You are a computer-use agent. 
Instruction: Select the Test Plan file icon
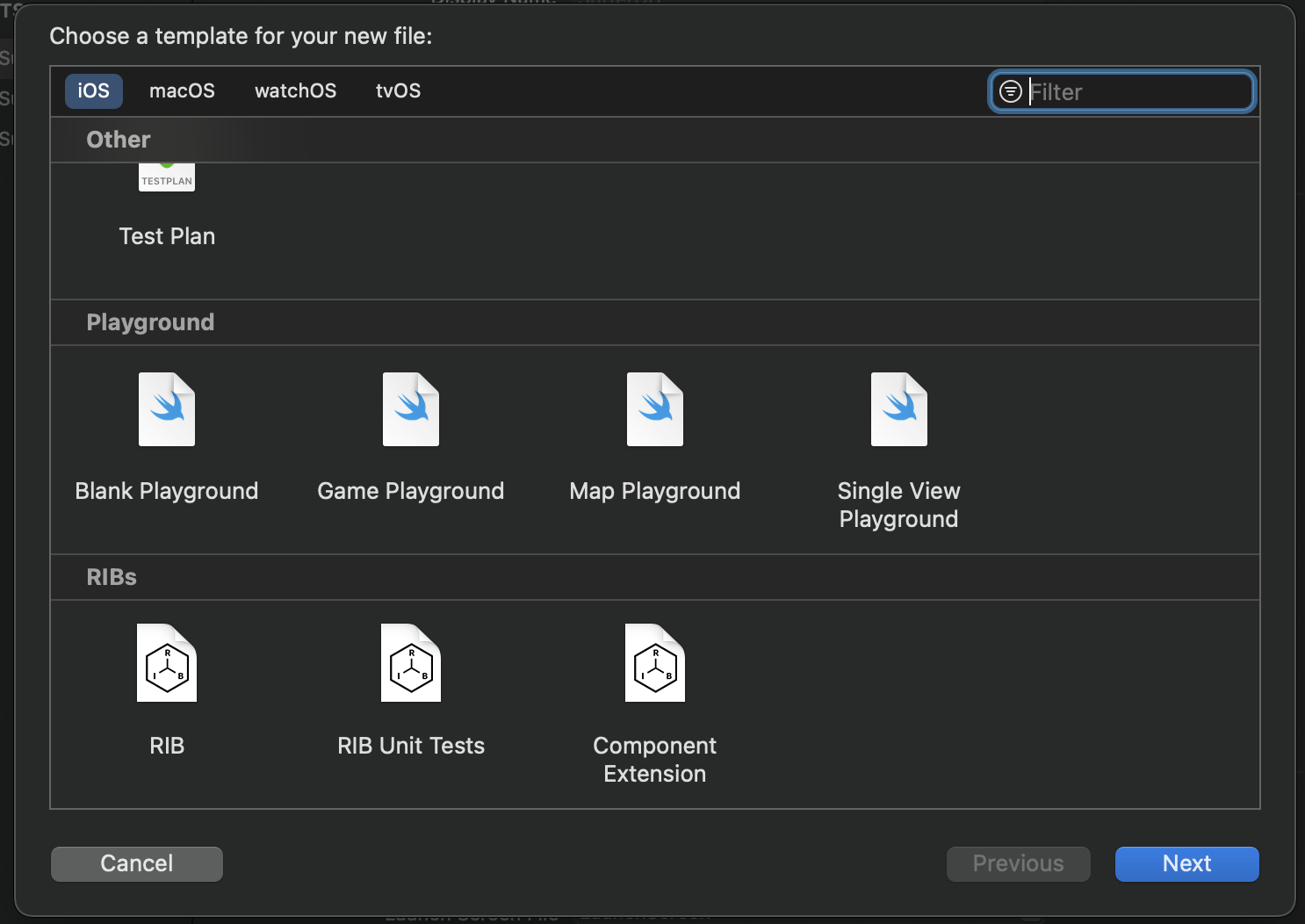pos(167,177)
